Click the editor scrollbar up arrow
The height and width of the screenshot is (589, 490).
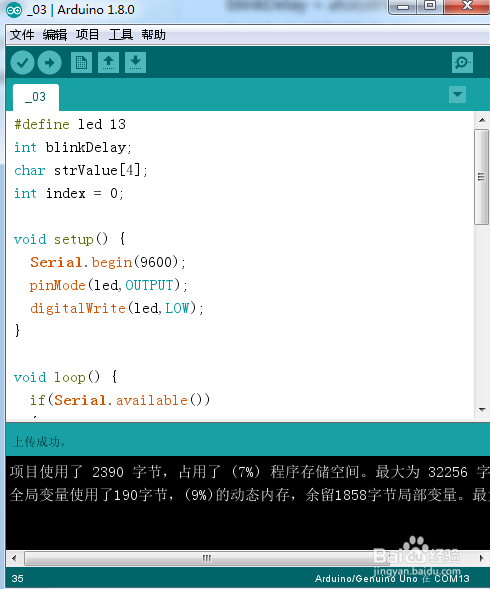[x=482, y=120]
